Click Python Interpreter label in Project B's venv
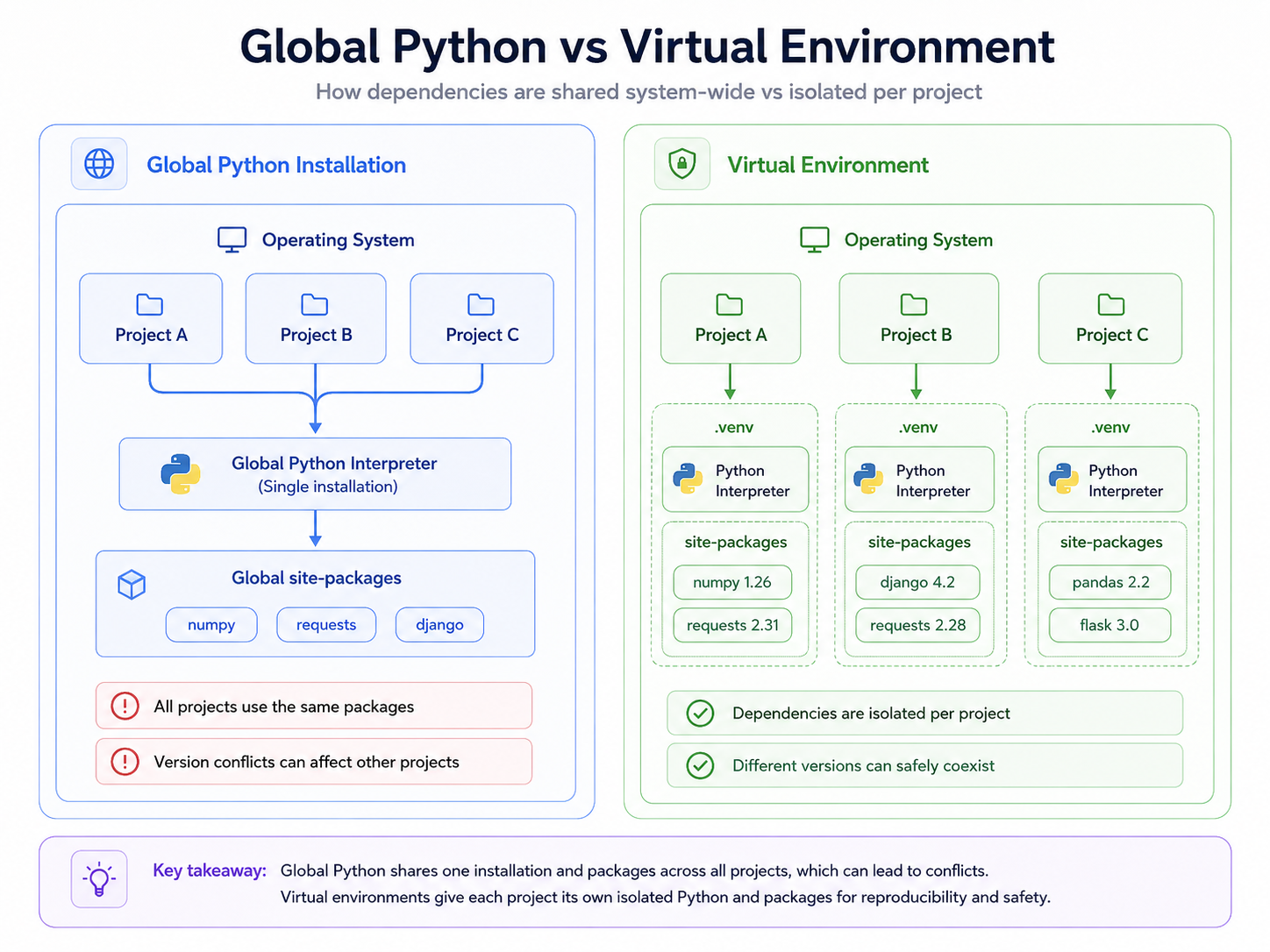1270x952 pixels. [933, 480]
